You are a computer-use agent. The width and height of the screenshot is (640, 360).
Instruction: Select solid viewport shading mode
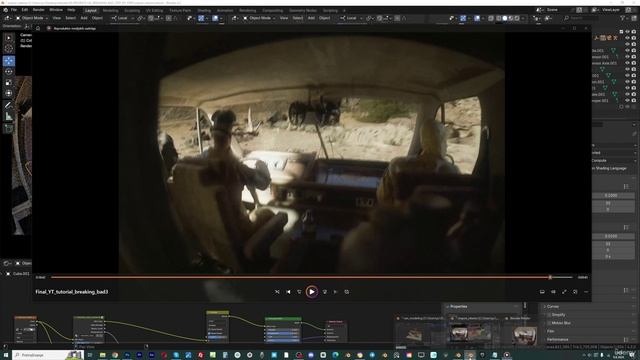505,18
